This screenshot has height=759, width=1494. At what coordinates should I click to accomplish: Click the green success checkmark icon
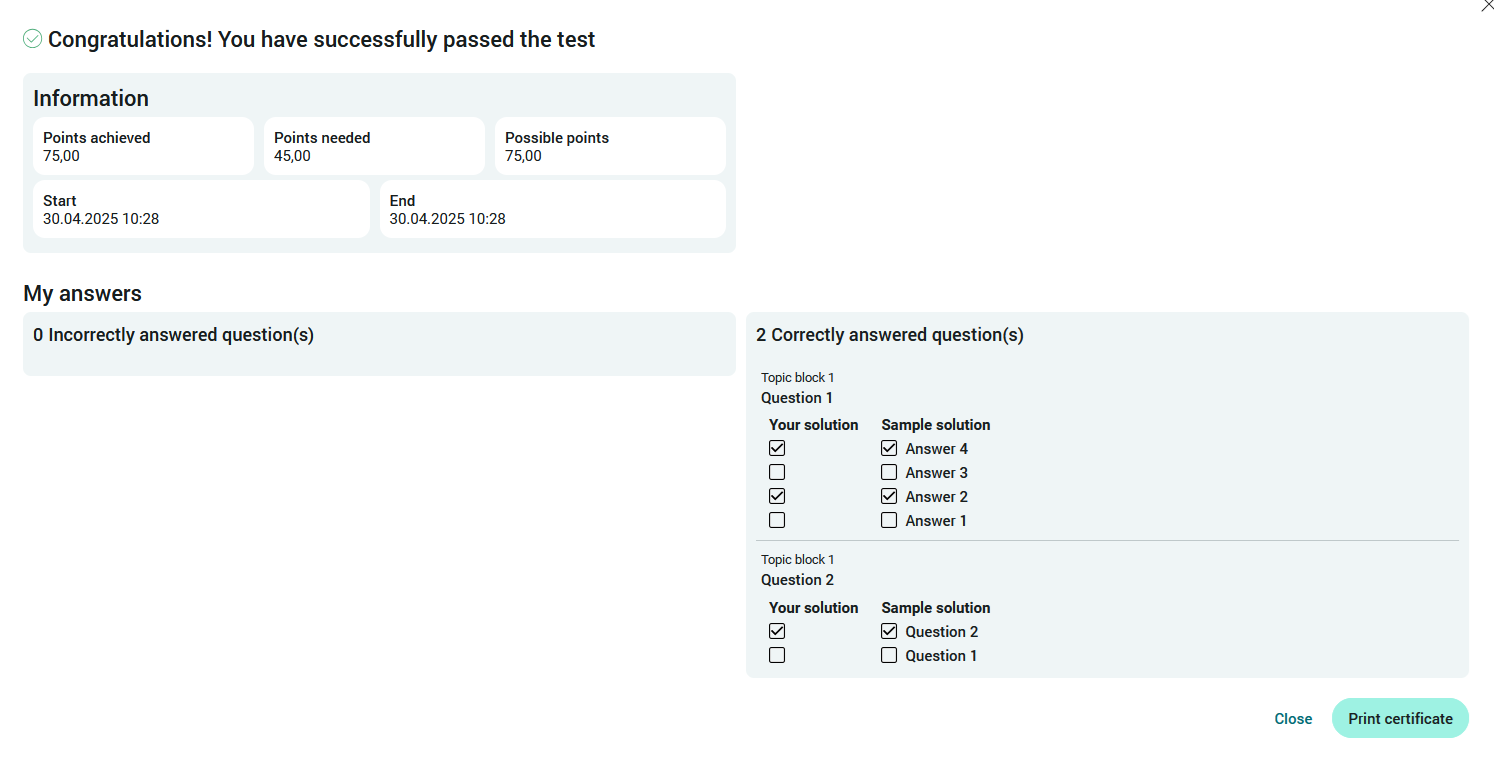click(x=32, y=39)
